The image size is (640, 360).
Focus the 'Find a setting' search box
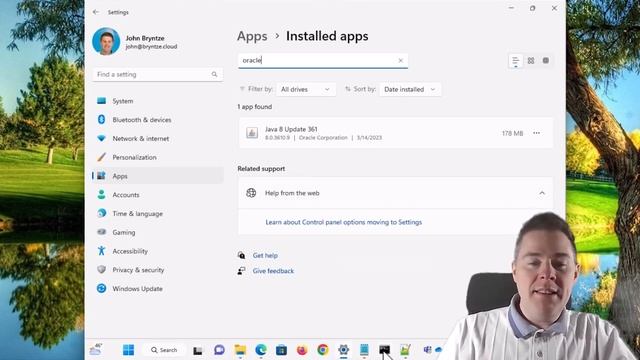coord(158,74)
